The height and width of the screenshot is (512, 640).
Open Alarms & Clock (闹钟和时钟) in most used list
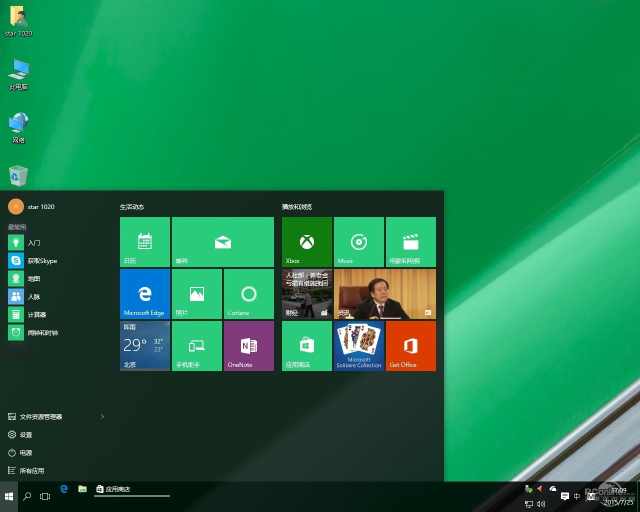[56, 332]
